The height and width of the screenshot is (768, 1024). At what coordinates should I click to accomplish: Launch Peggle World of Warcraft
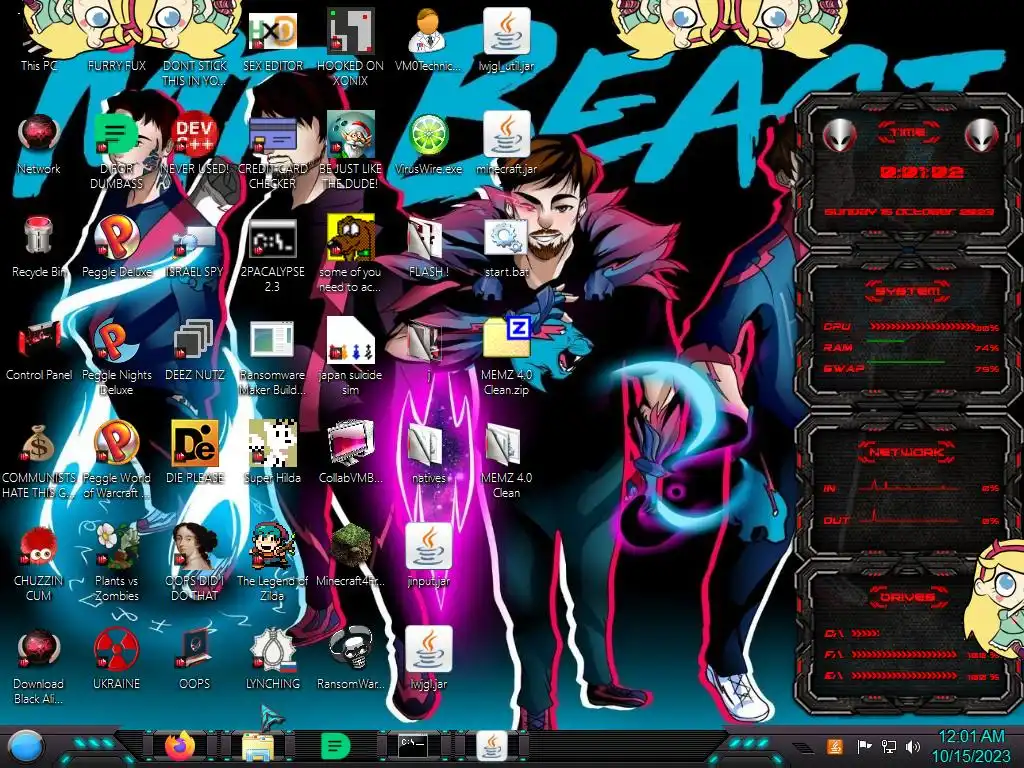click(x=116, y=444)
